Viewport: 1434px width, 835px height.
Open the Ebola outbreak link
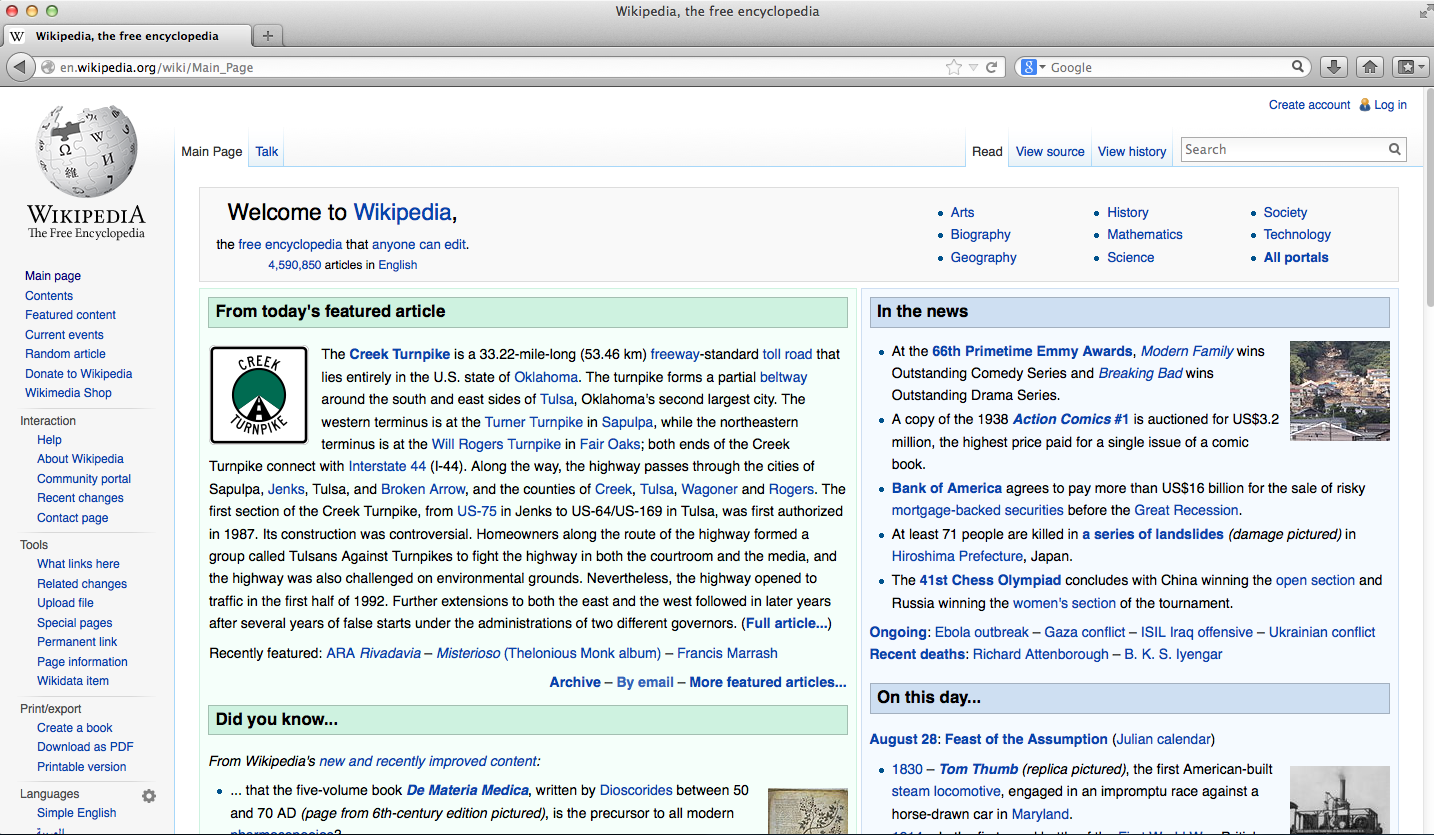980,632
